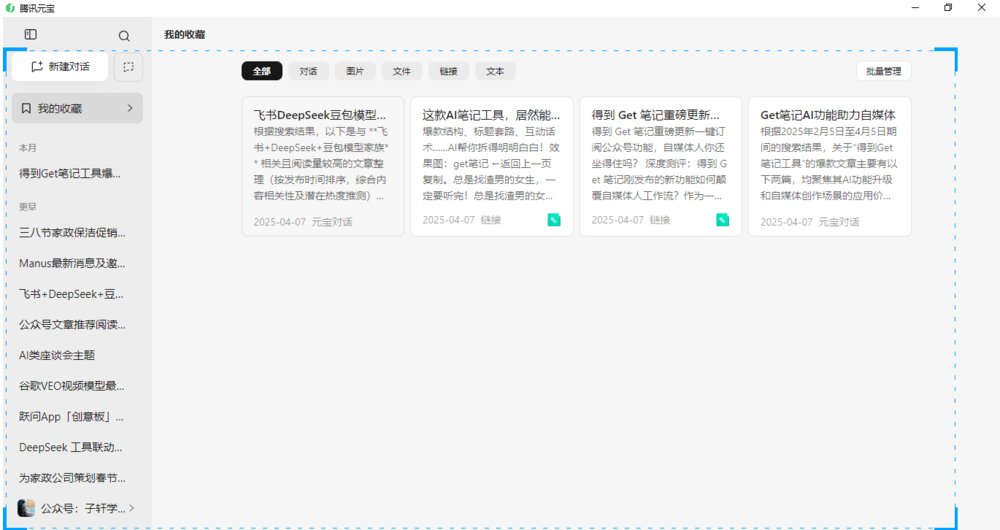Click green link icon on 得到 Get 笔记重磅更新 card
The image size is (1000, 530).
[x=723, y=219]
